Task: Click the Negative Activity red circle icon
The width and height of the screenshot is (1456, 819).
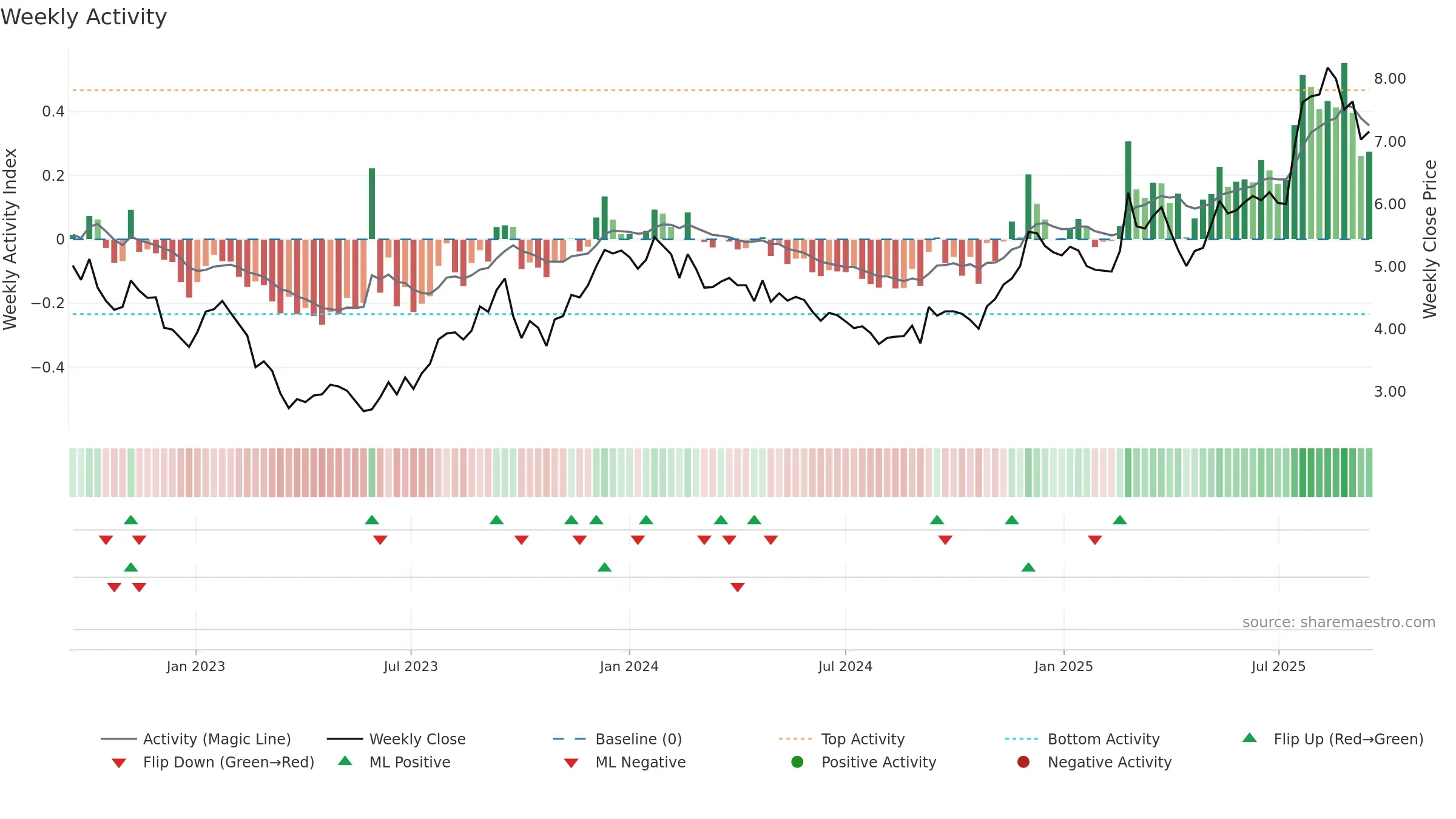Action: pyautogui.click(x=1023, y=762)
